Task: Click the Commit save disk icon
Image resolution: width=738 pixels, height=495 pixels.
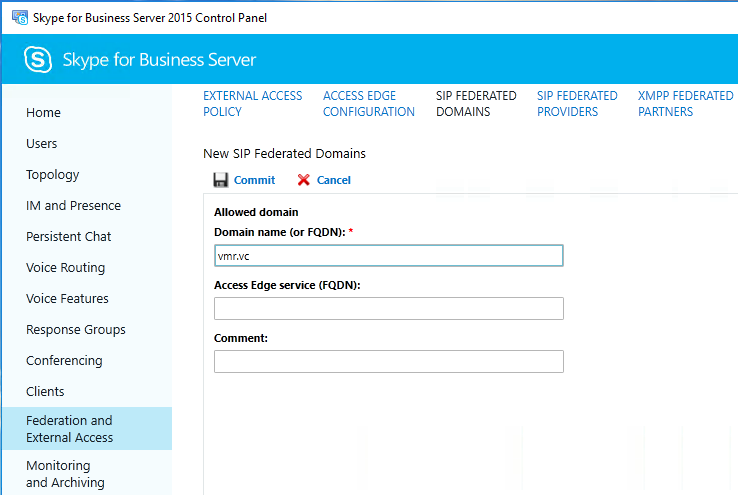Action: [x=221, y=180]
